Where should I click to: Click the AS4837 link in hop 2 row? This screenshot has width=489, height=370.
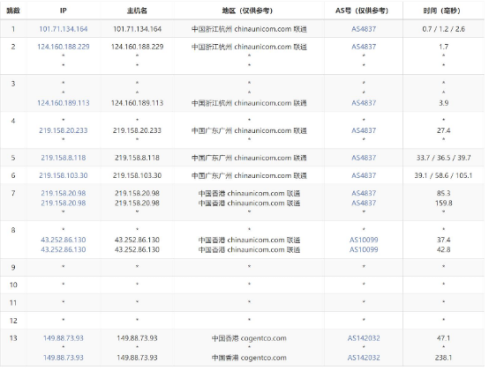364,47
